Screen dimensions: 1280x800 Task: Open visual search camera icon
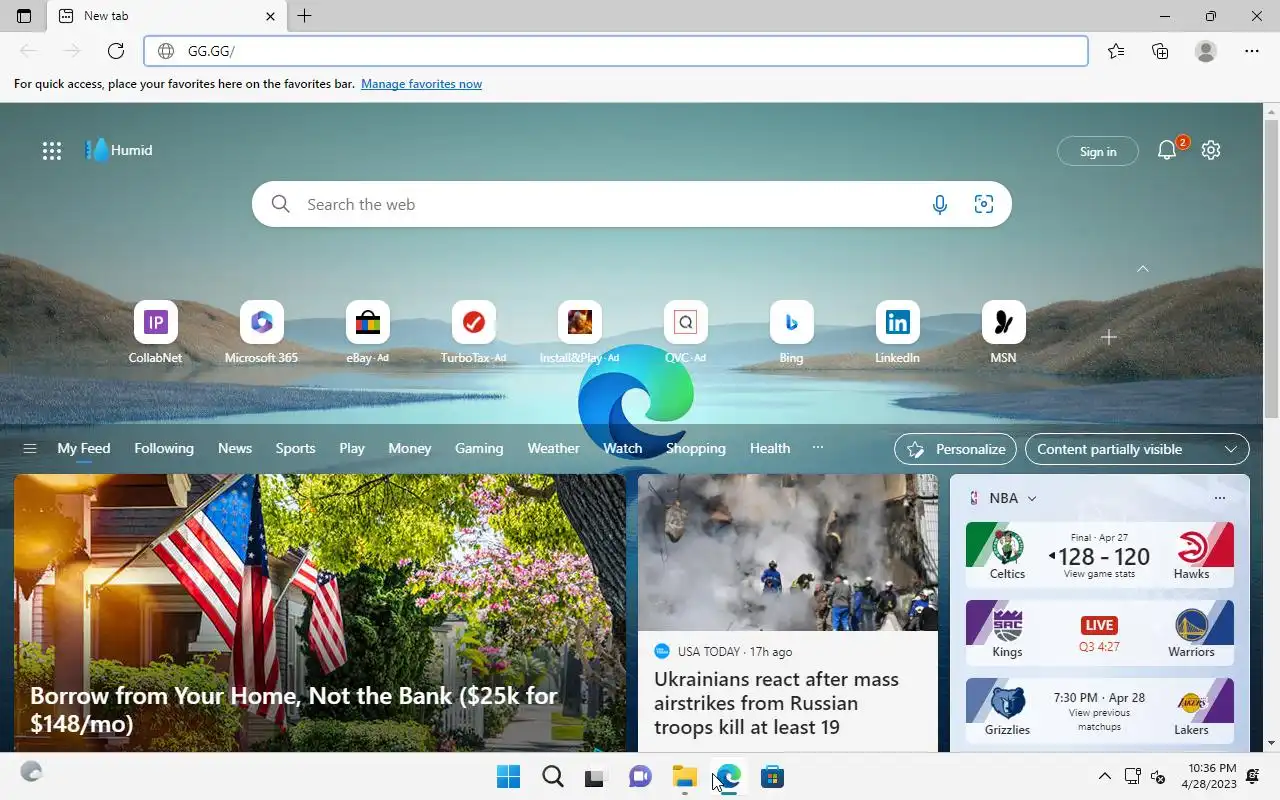coord(984,204)
